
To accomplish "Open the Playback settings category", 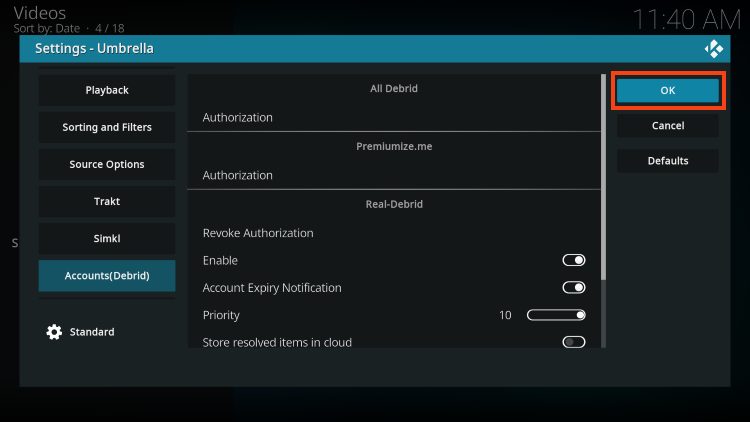I will click(x=107, y=90).
